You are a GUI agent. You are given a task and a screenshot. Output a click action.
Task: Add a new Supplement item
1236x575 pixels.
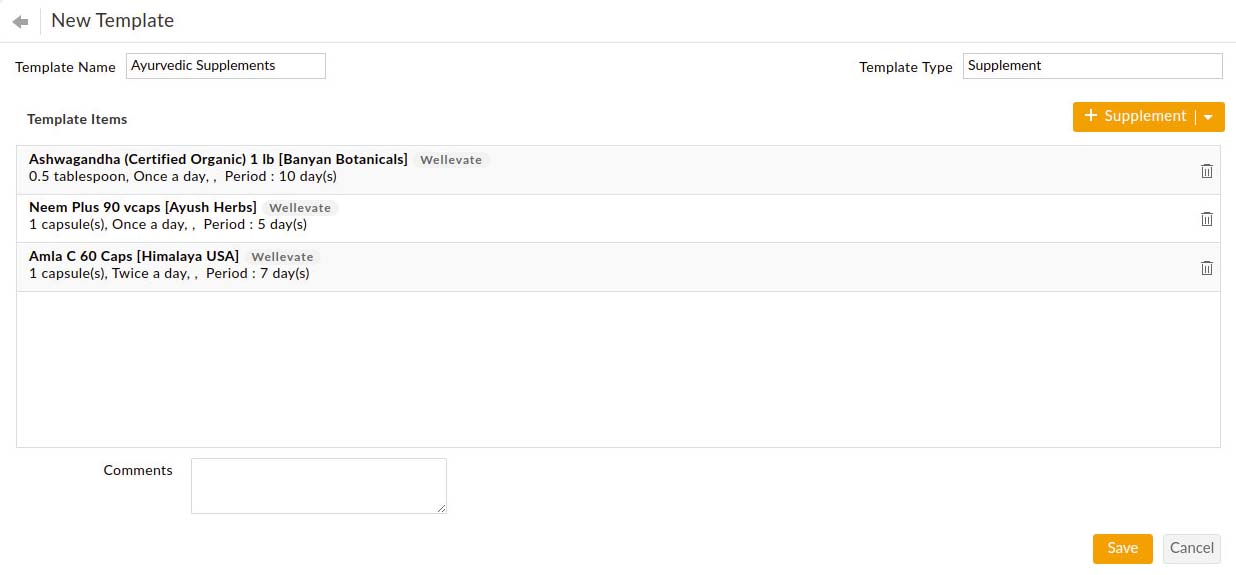click(x=1135, y=116)
